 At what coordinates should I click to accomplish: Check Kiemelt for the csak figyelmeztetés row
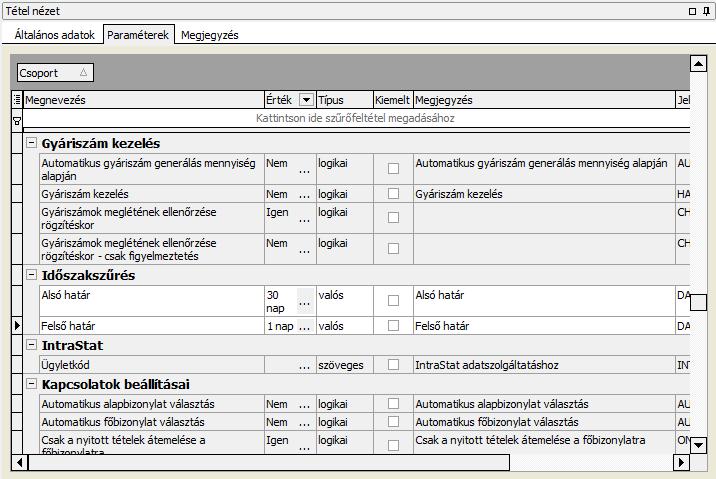(x=393, y=248)
